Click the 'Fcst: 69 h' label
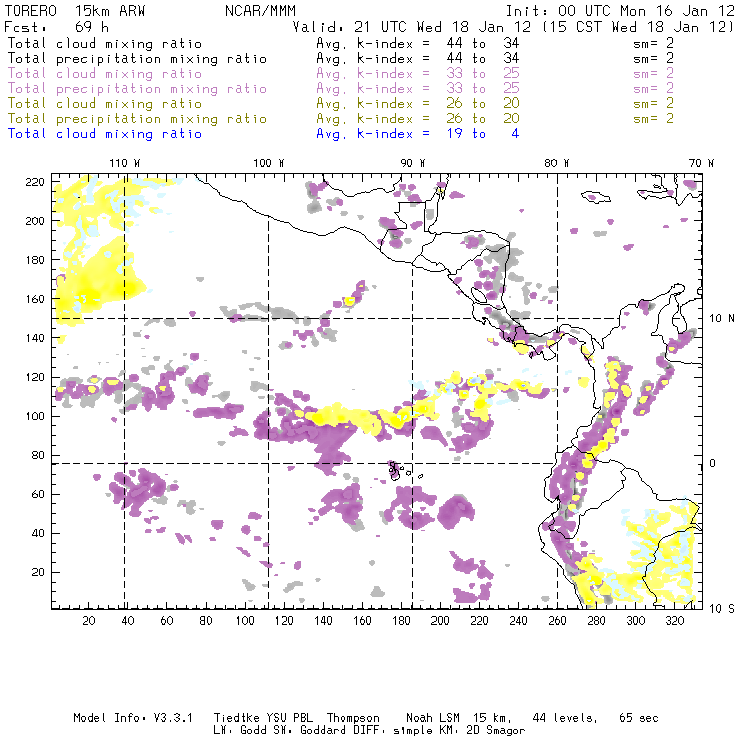740x740 pixels. (x=56, y=27)
